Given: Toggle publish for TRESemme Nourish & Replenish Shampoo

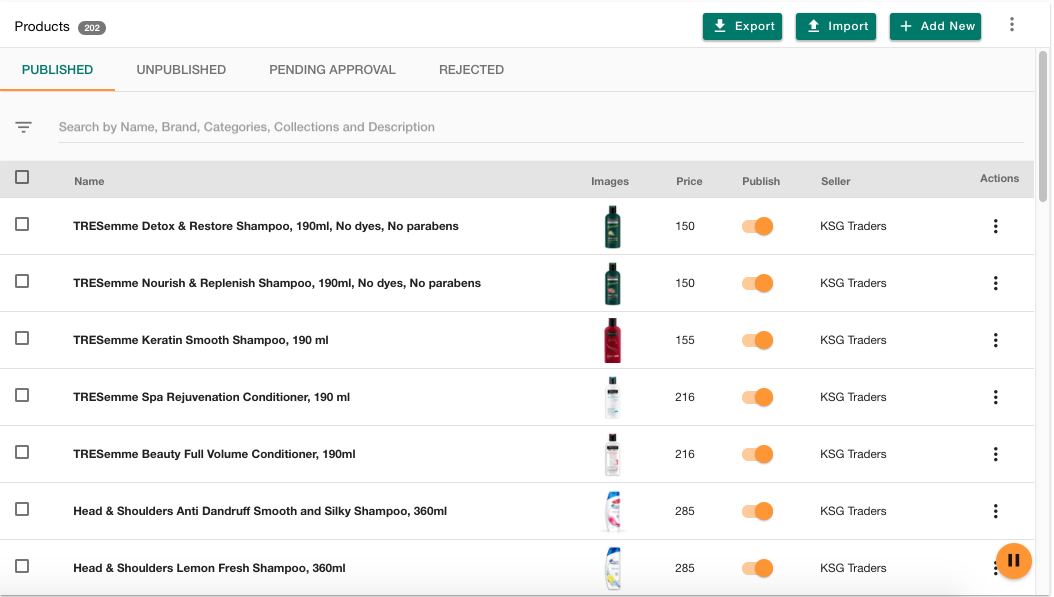Looking at the screenshot, I should point(758,283).
